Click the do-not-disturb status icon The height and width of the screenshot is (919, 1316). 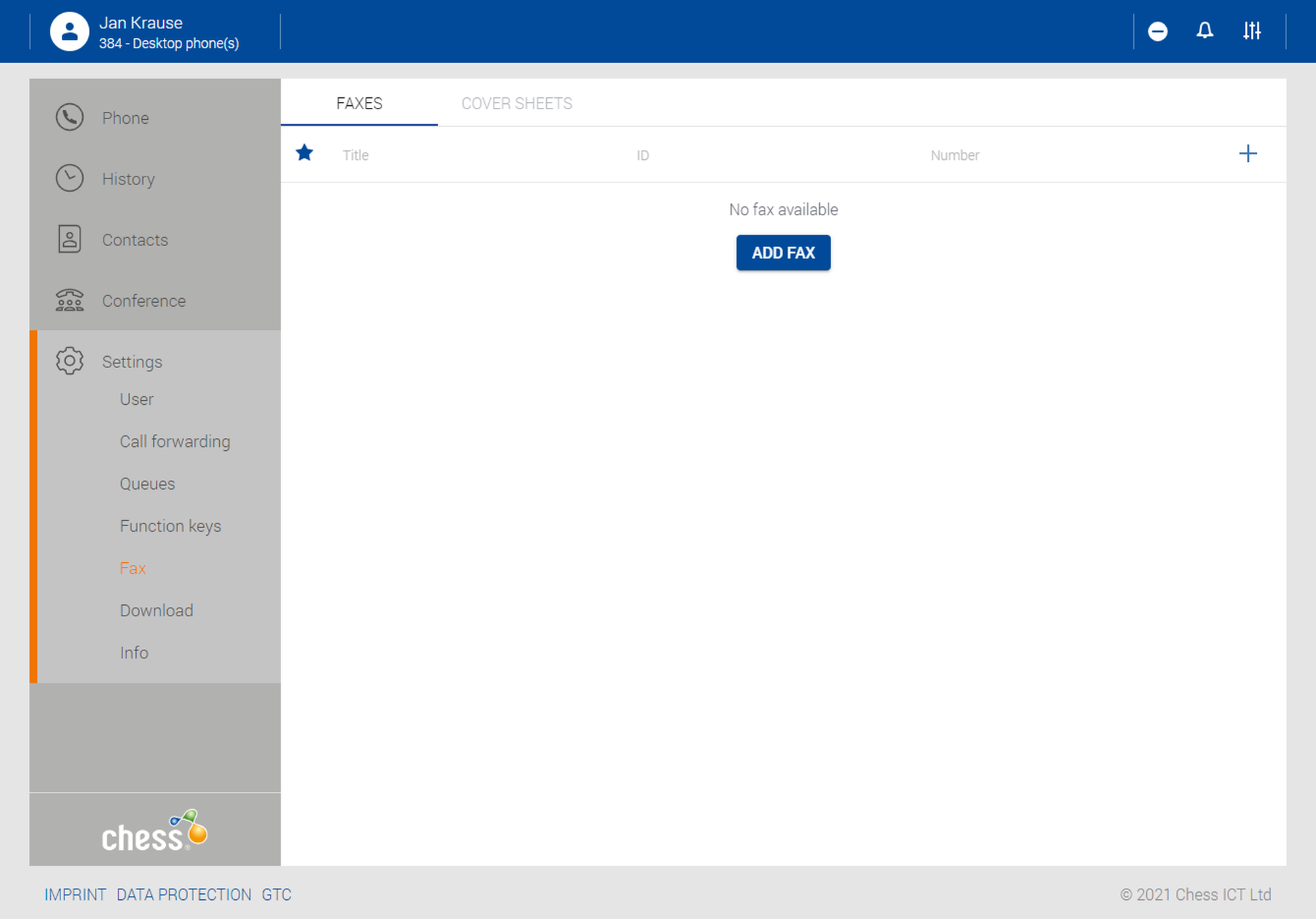click(1157, 31)
